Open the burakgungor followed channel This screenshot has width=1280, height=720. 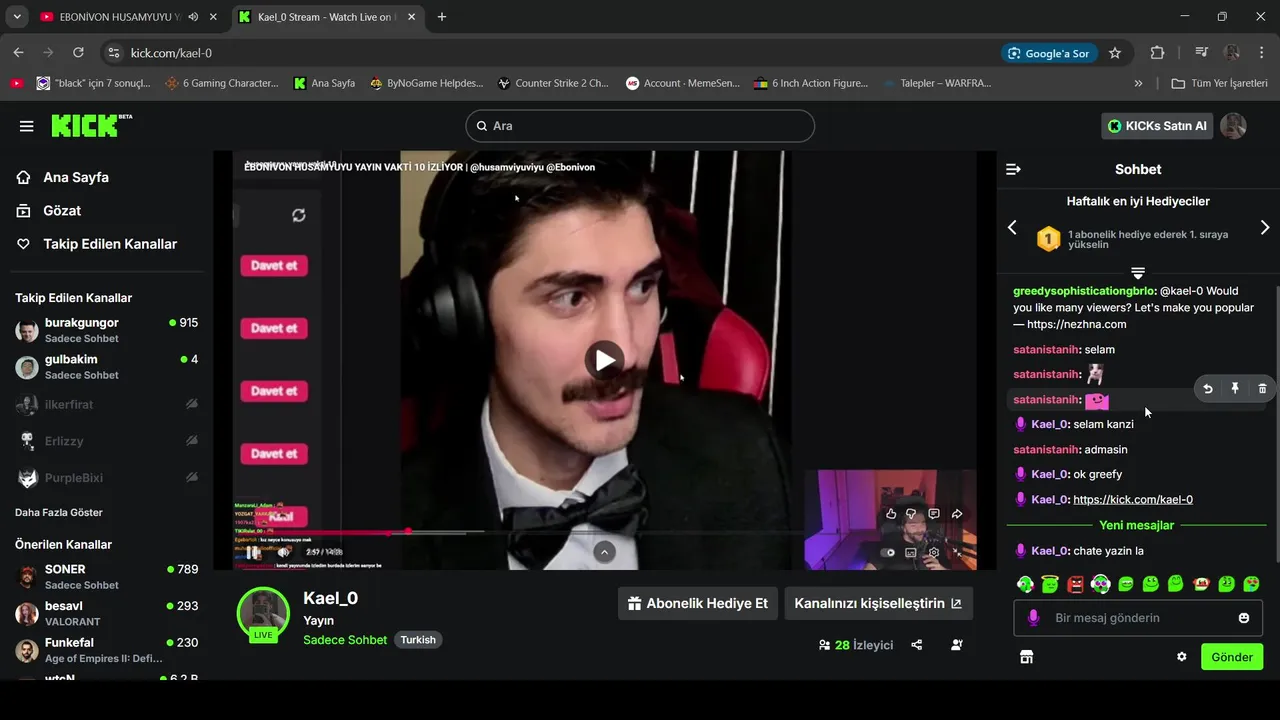tap(107, 331)
